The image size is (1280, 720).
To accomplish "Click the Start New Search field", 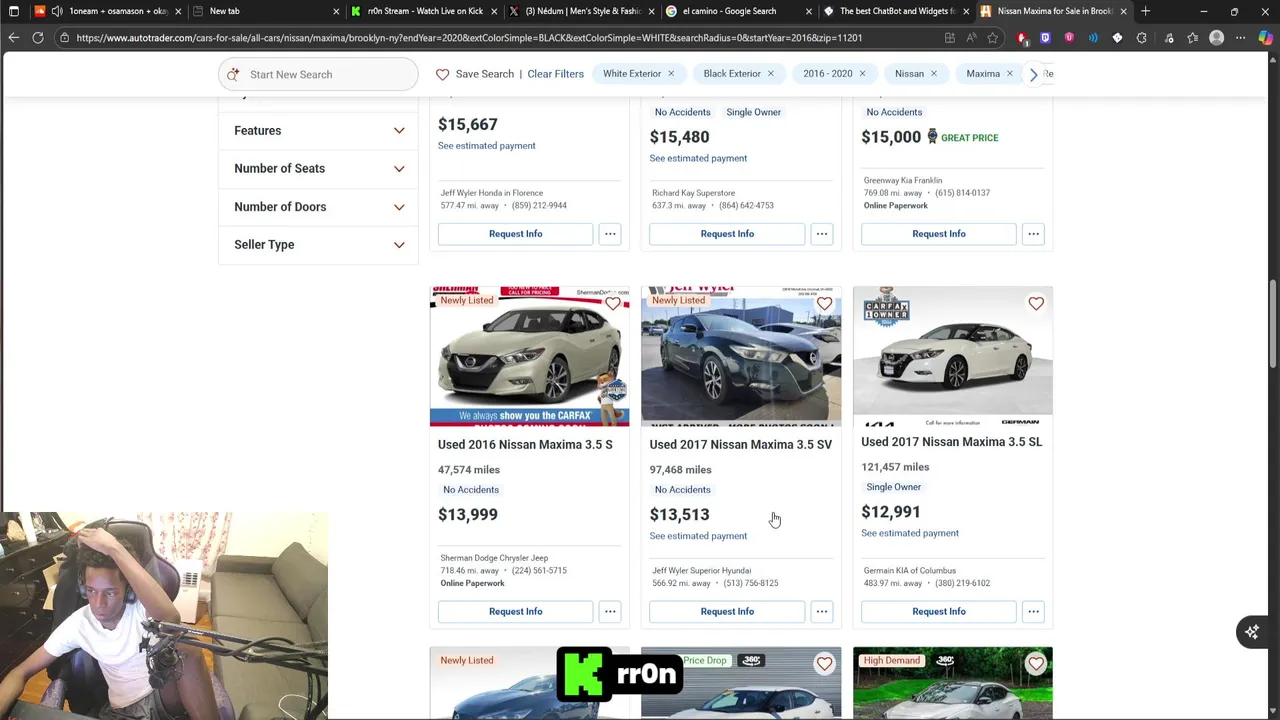I will [x=318, y=74].
